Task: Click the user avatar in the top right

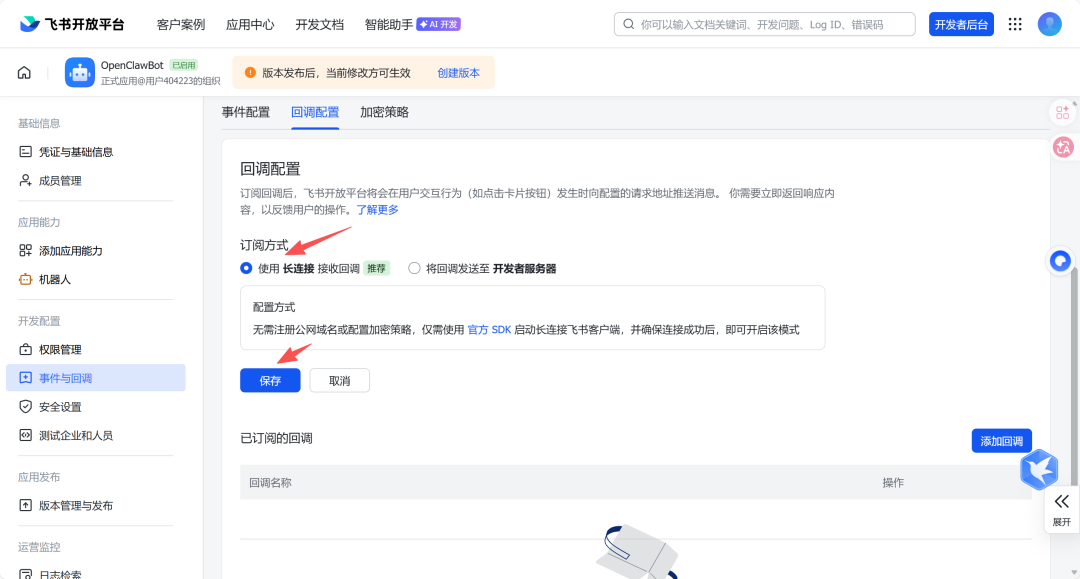Action: click(x=1049, y=23)
